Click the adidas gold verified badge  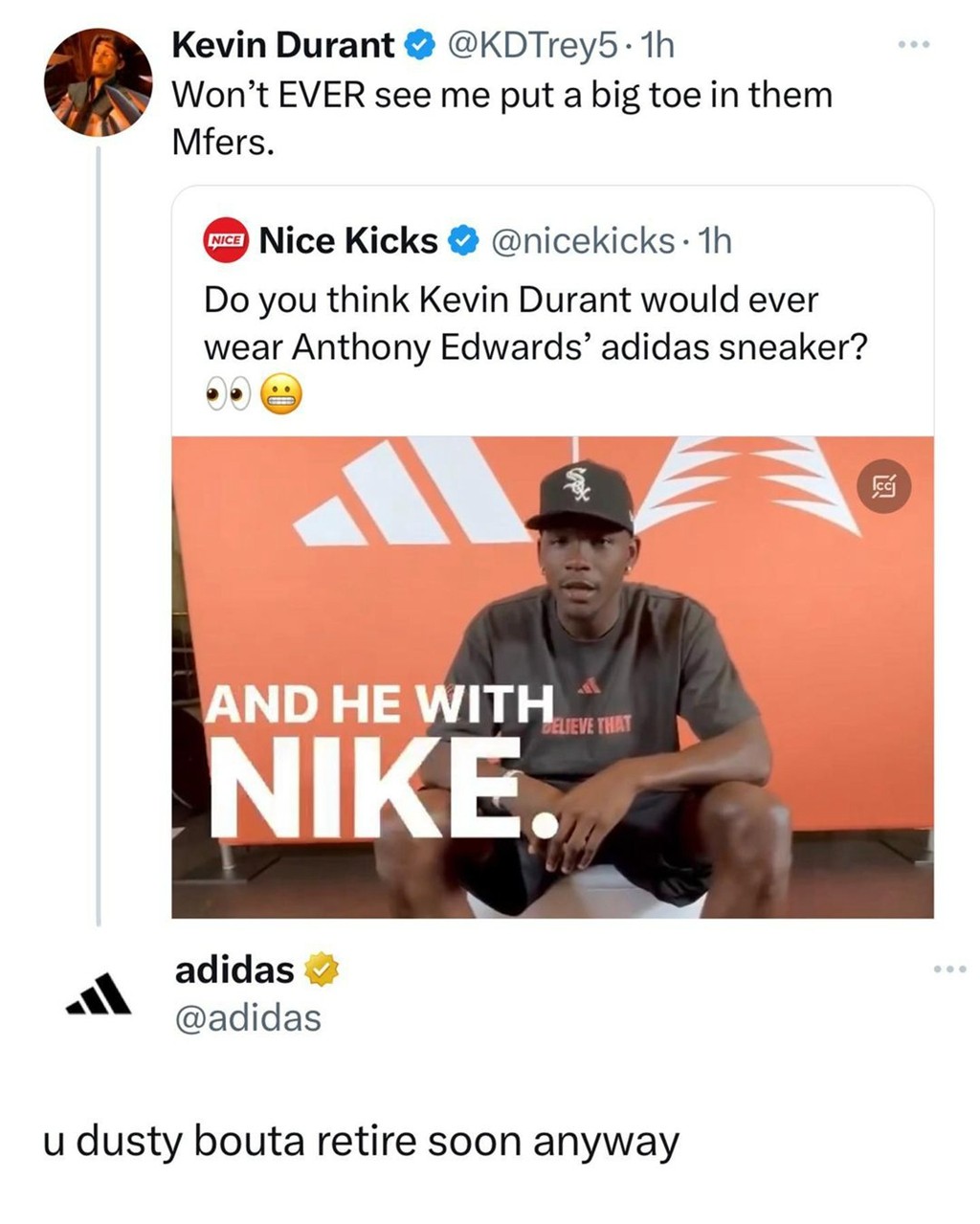(323, 970)
